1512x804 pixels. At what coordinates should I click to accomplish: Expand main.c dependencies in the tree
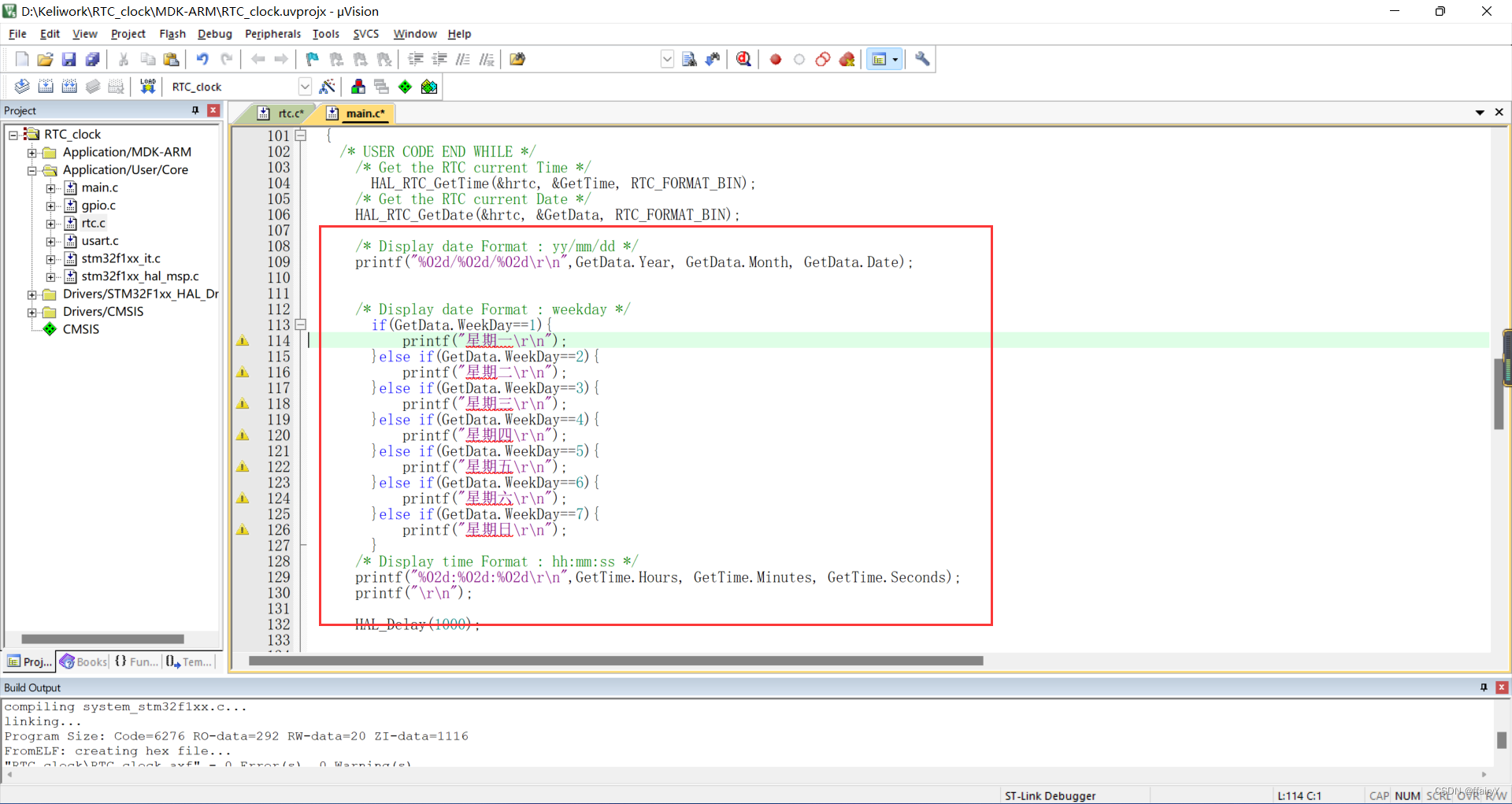point(50,188)
